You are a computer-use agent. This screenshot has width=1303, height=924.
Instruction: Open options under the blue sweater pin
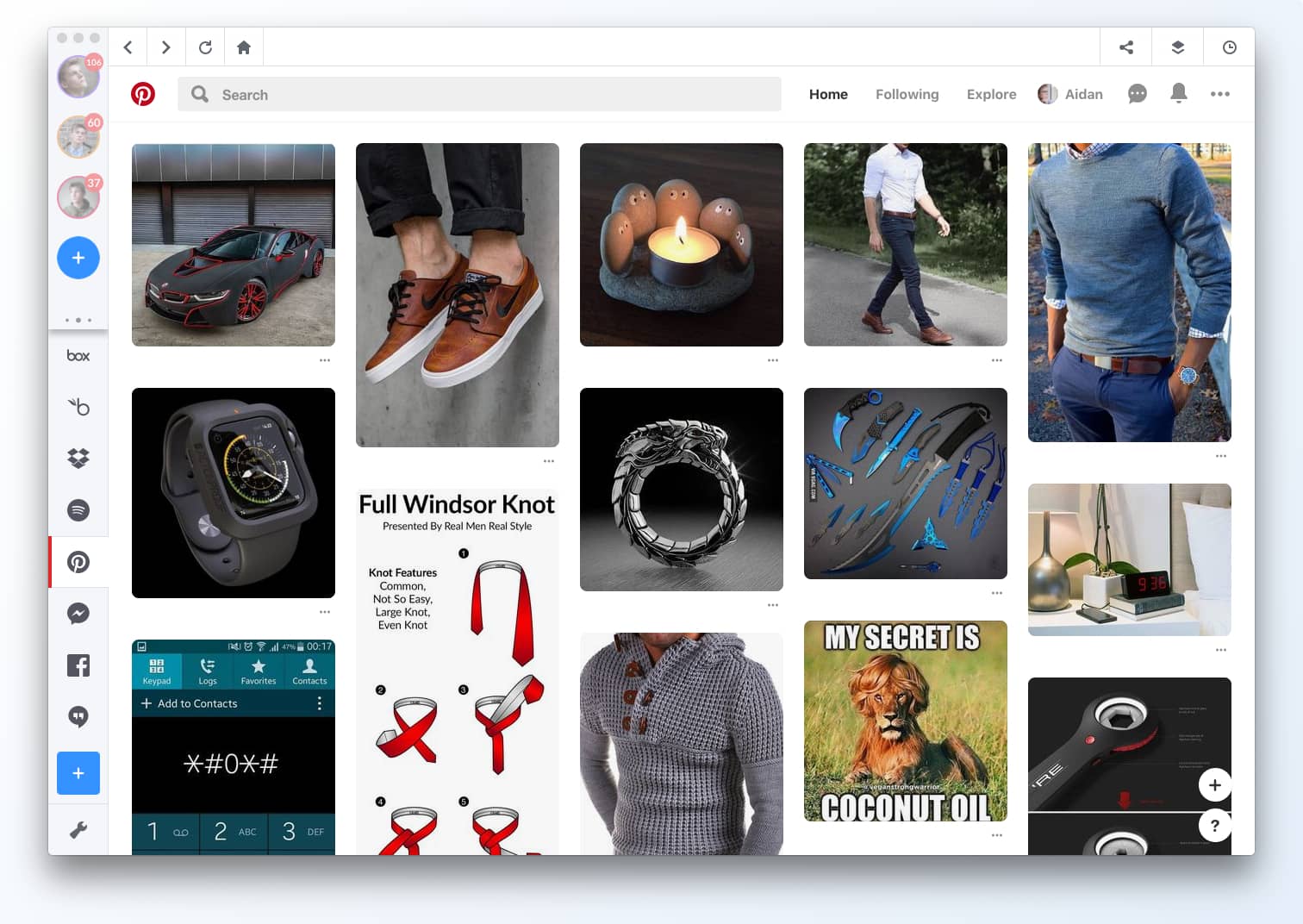[x=1221, y=456]
